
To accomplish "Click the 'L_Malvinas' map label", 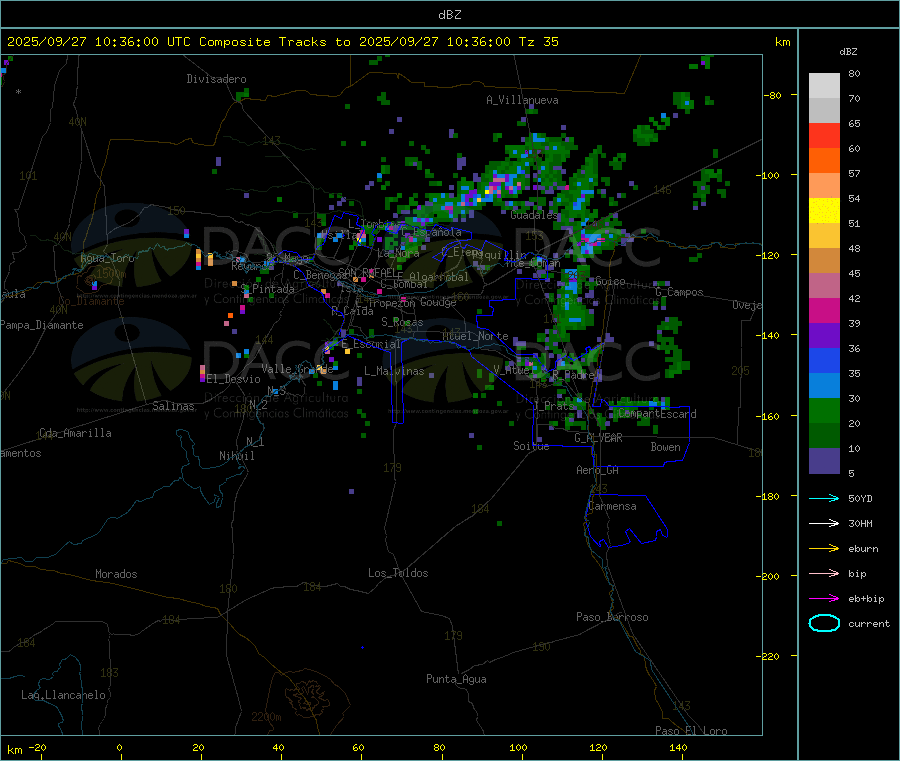I will [394, 371].
